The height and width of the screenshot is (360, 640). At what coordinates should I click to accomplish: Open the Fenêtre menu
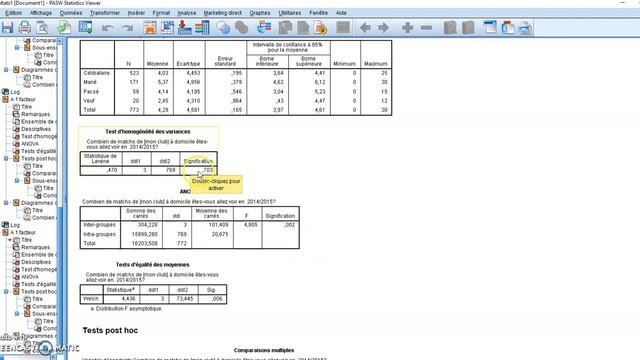pyautogui.click(x=318, y=13)
